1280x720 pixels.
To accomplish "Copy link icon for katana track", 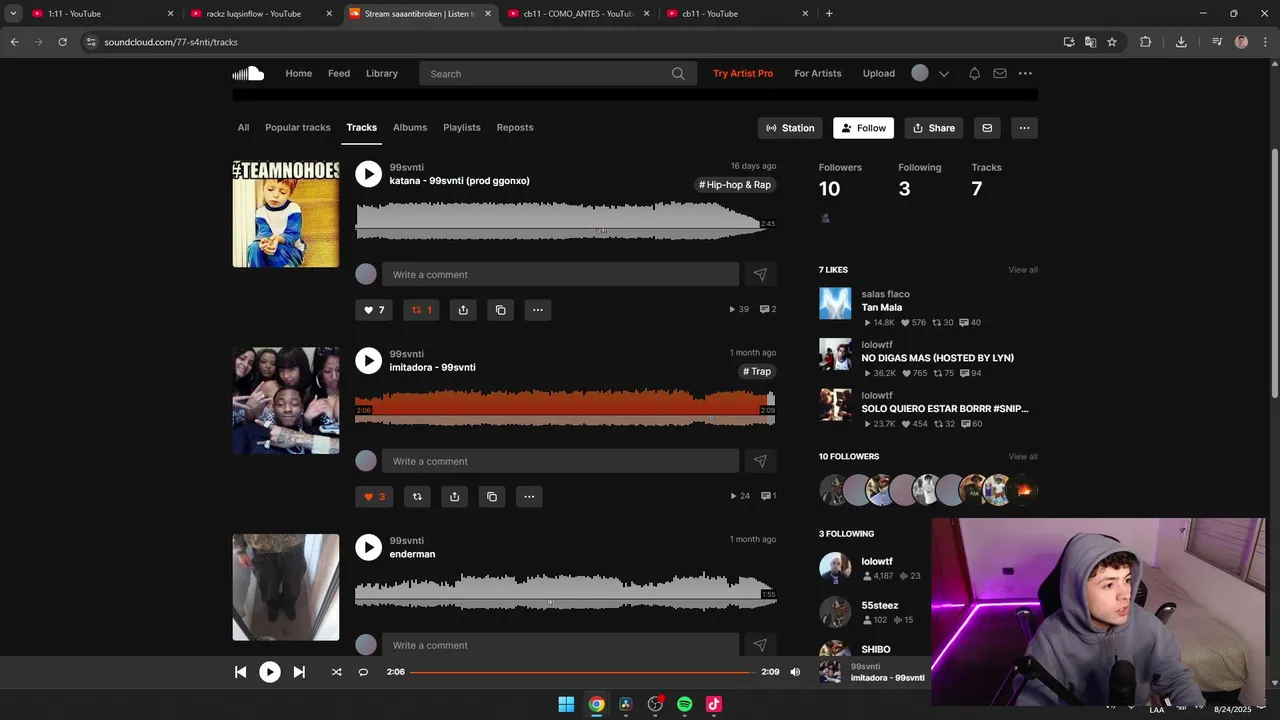I will [x=501, y=310].
